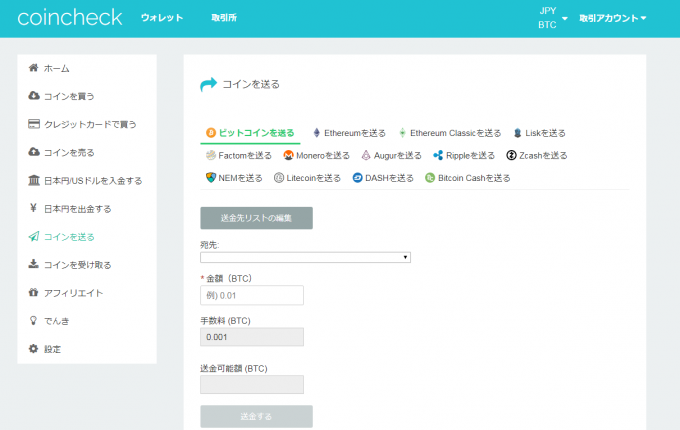This screenshot has width=680, height=430.
Task: Switch to Rippleを送る tab
Action: click(x=464, y=155)
